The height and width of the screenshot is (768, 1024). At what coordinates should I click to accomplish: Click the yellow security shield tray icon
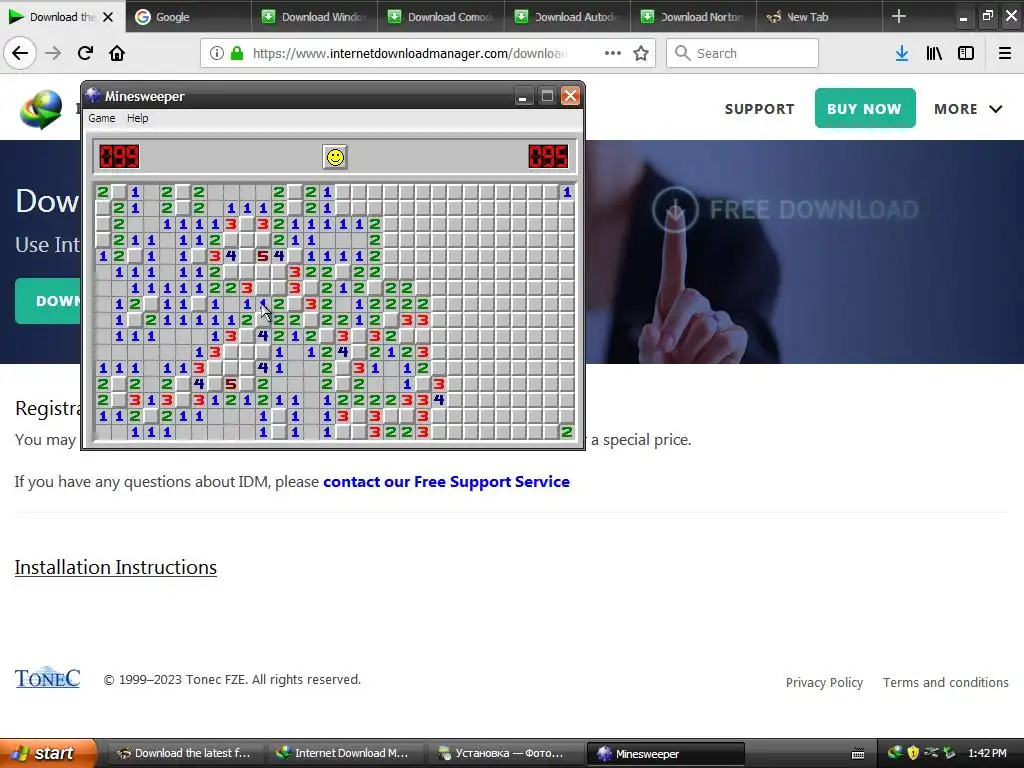coord(913,753)
